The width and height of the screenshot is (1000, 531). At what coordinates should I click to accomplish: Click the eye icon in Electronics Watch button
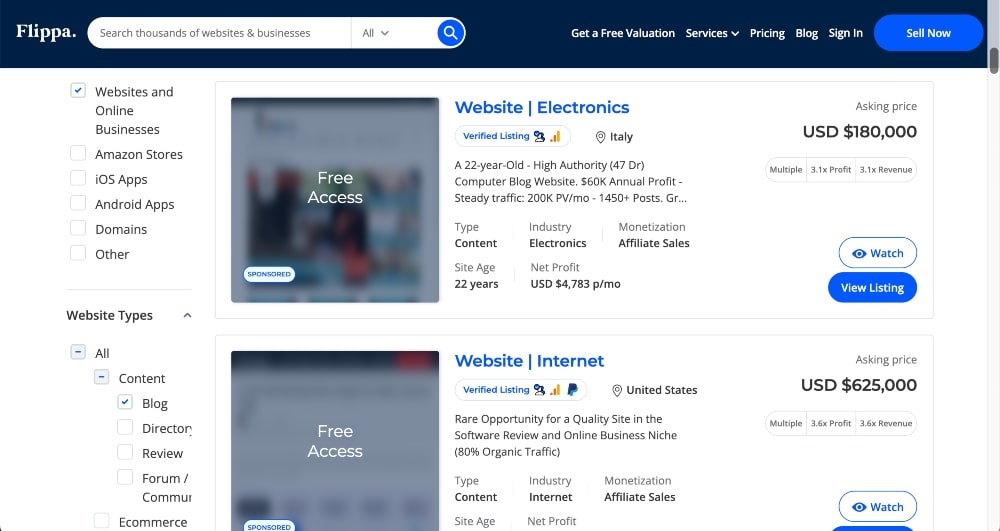click(859, 254)
